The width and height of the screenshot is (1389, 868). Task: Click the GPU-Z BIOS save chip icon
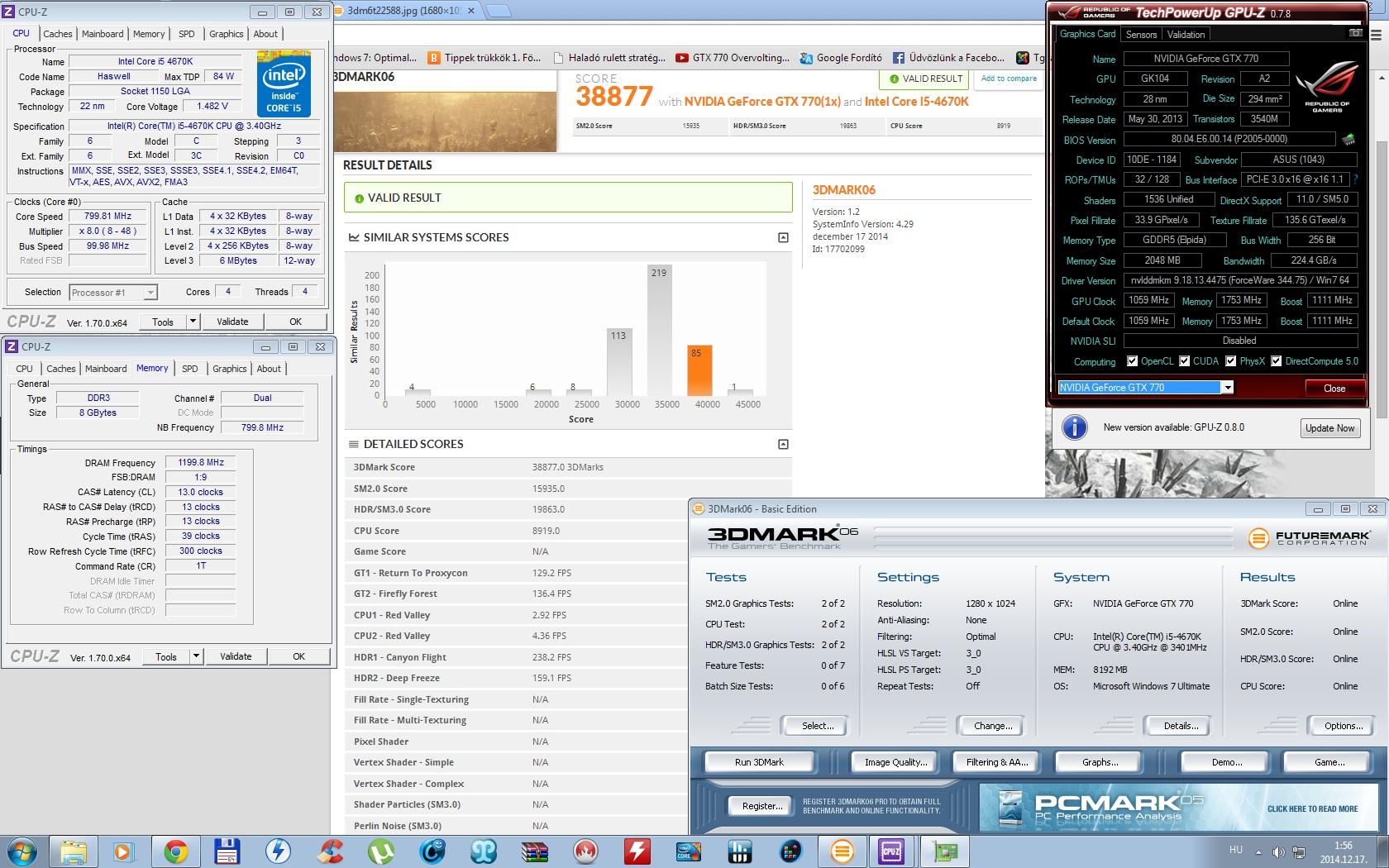click(1348, 139)
